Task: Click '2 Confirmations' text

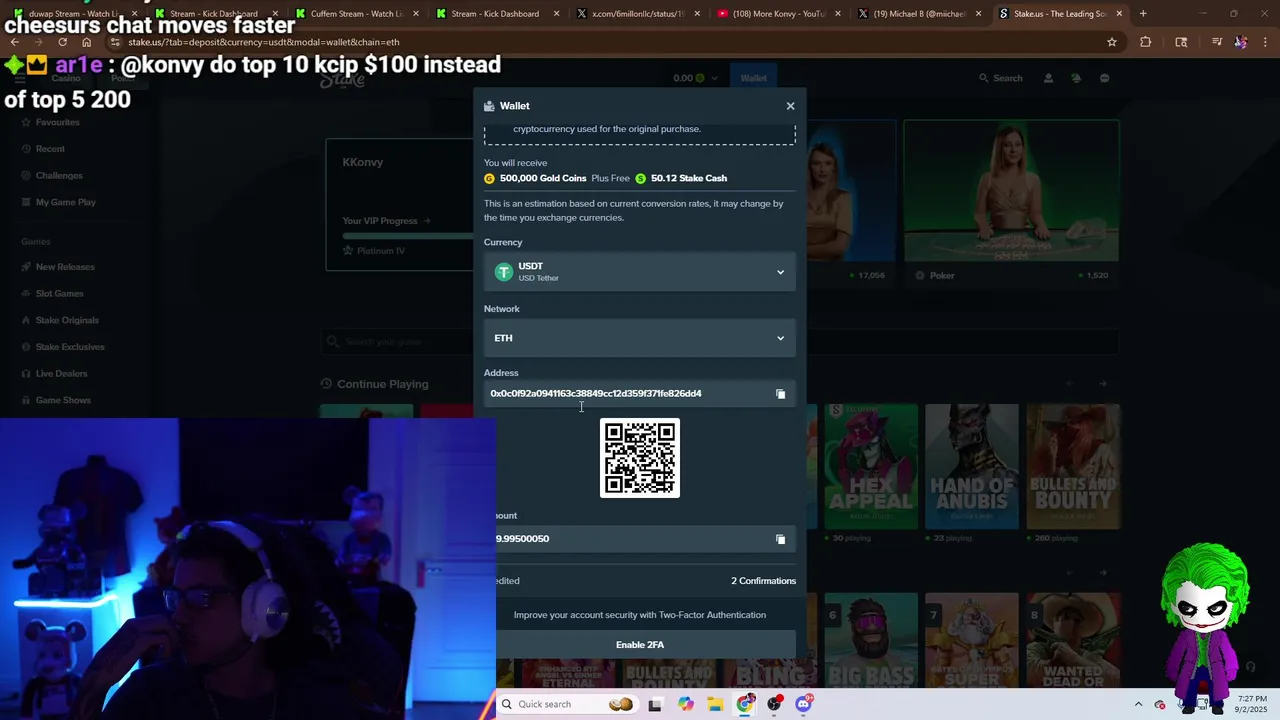Action: pos(763,581)
